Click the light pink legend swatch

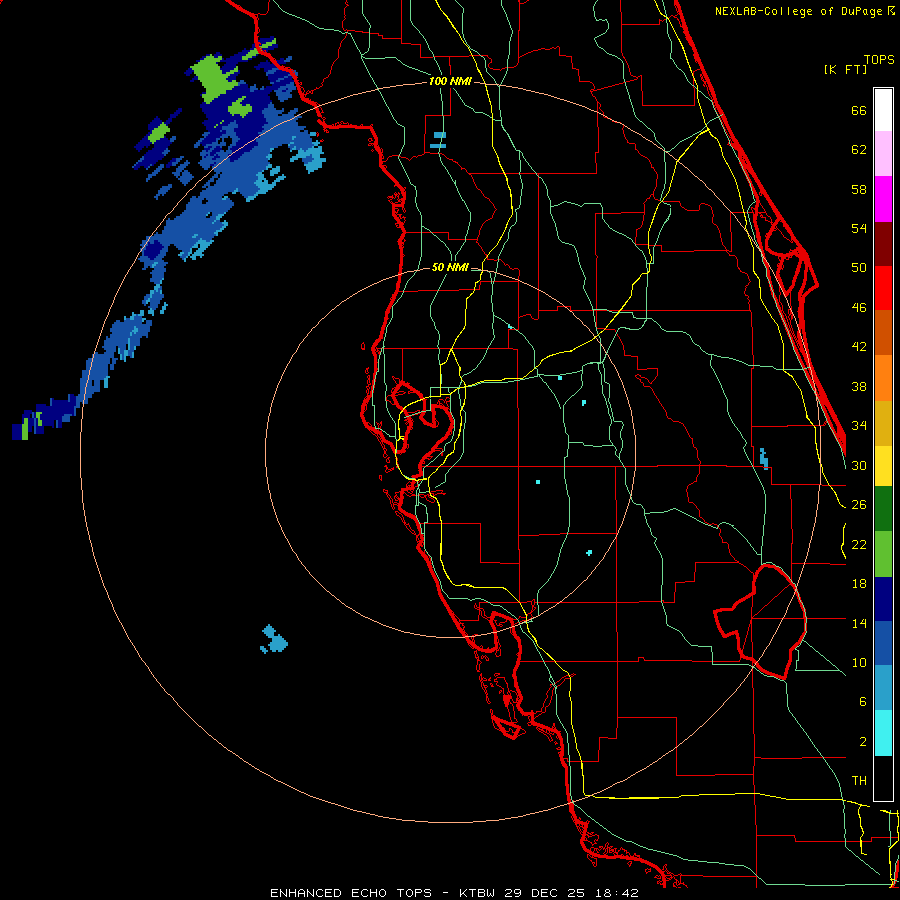pyautogui.click(x=883, y=154)
